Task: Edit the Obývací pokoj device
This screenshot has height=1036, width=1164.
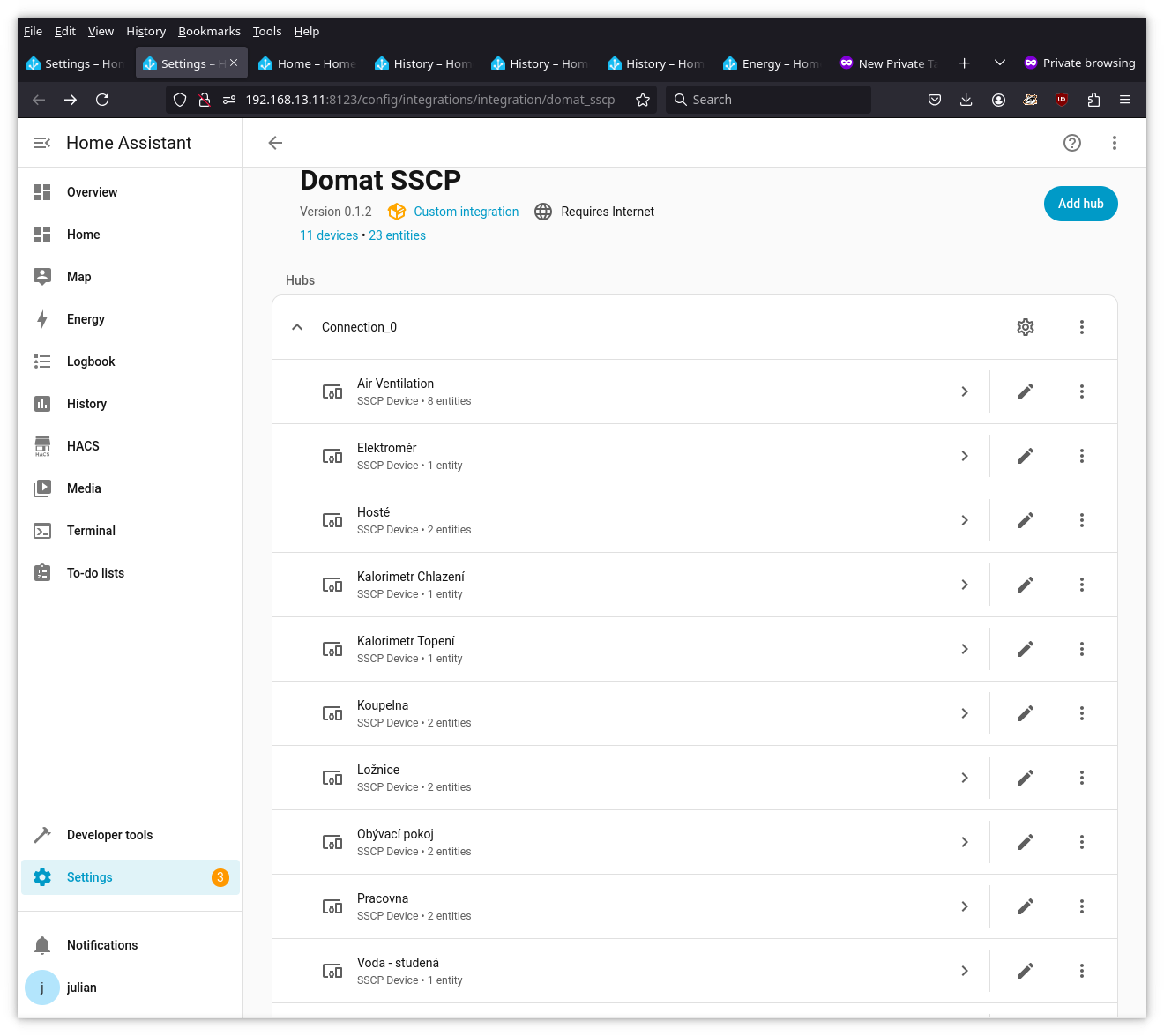Action: pos(1026,842)
